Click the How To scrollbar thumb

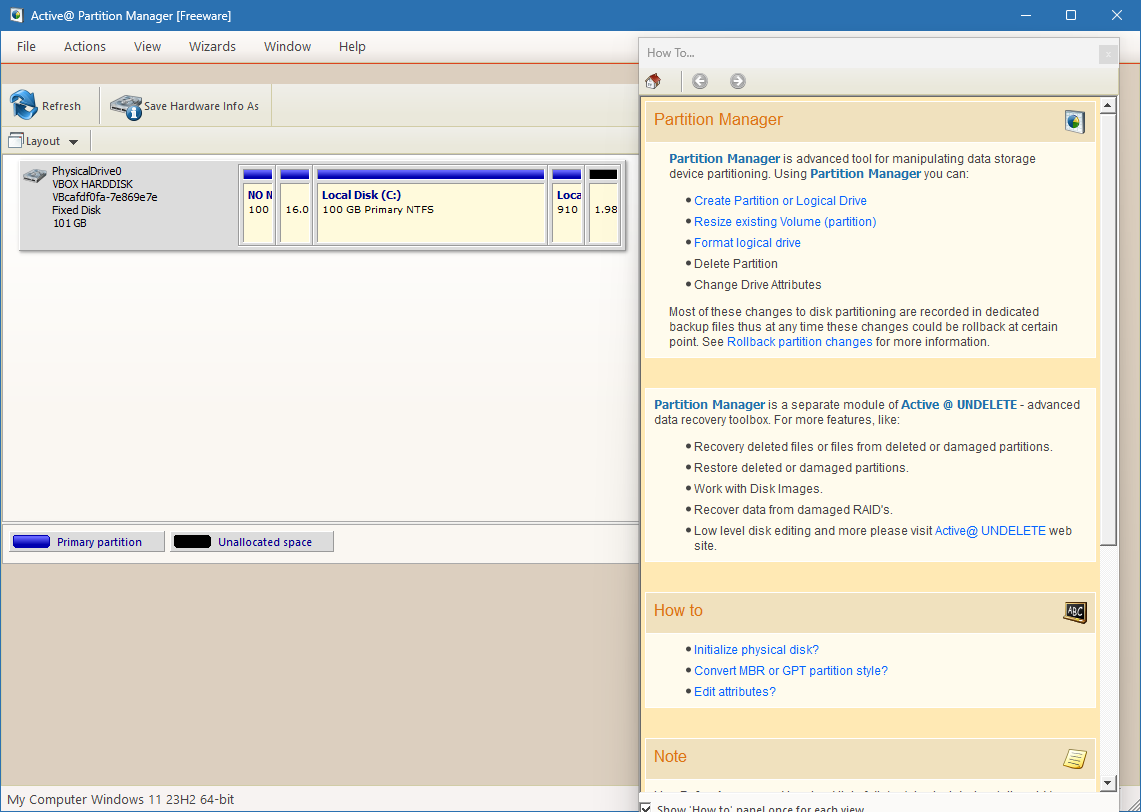click(x=1108, y=330)
